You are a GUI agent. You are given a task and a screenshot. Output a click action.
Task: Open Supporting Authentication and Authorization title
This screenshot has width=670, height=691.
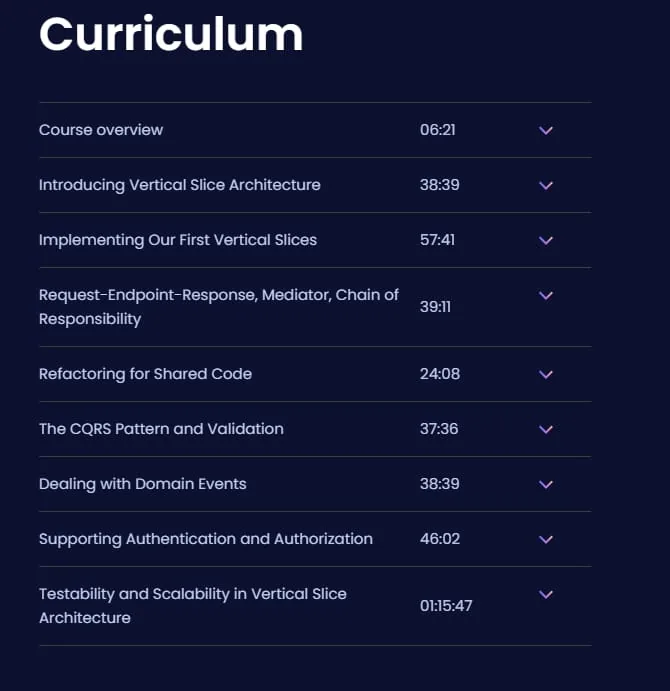(x=206, y=539)
